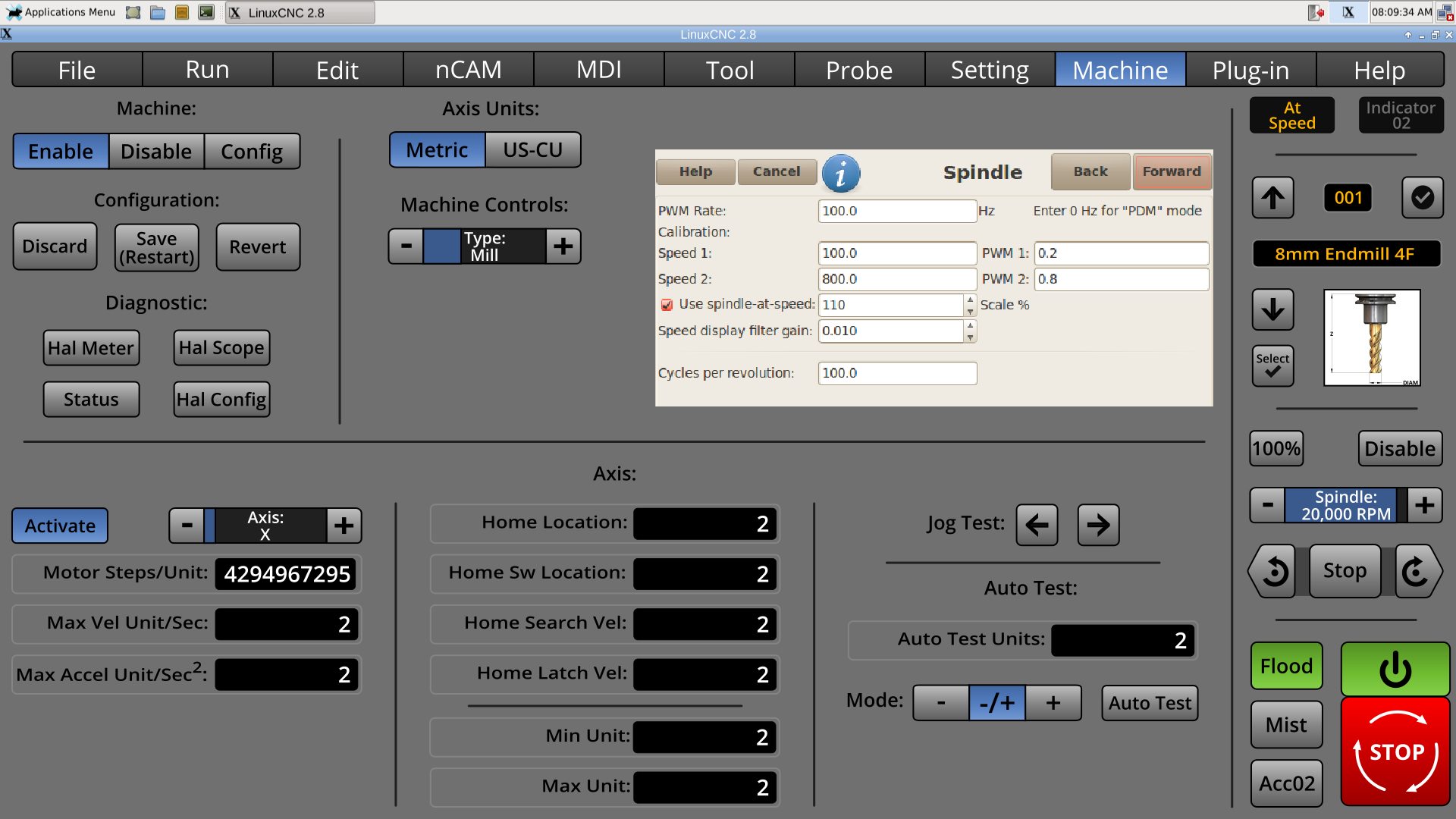1456x819 pixels.
Task: Decrease speed display filter gain
Action: (970, 337)
